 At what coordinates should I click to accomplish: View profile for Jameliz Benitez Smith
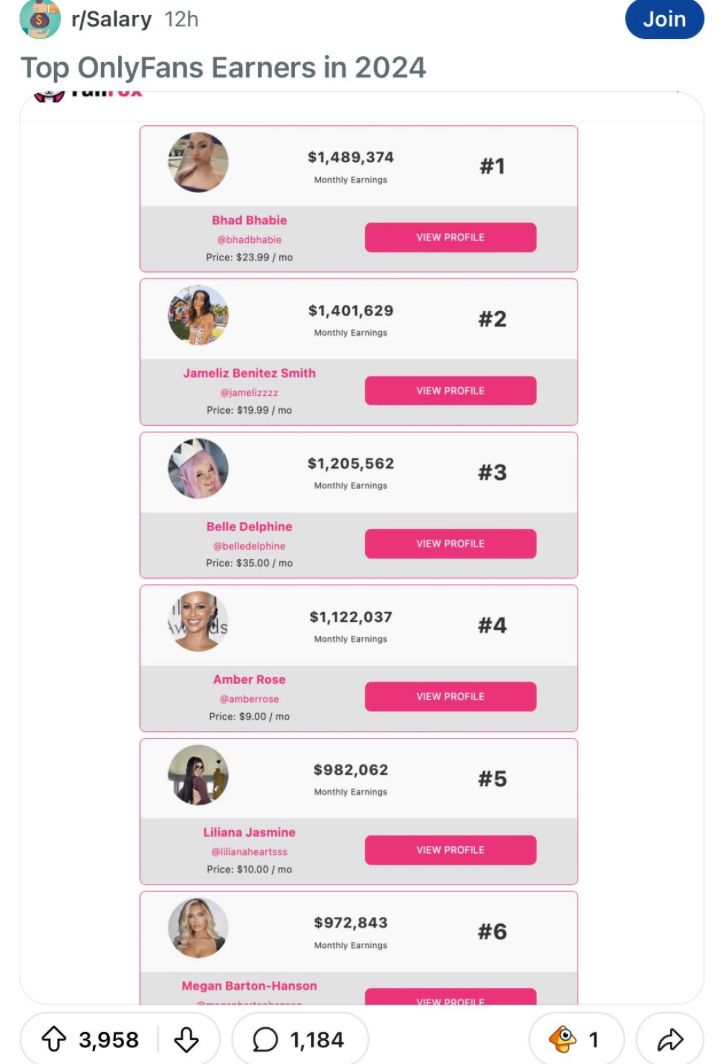(x=450, y=391)
